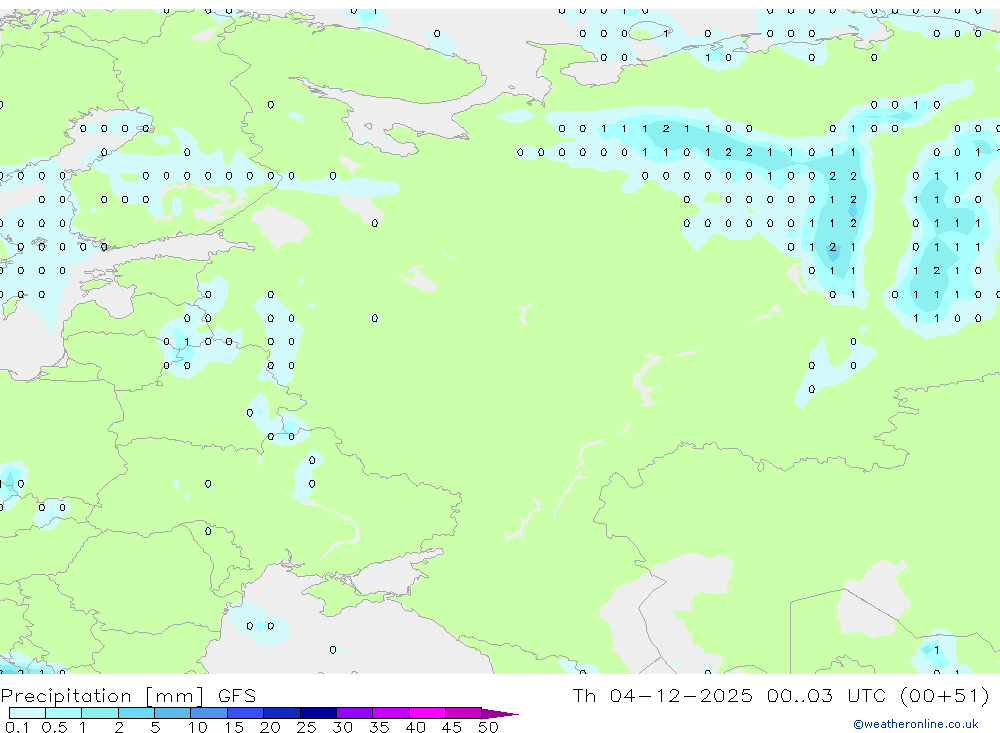Choose the 20–25 mm dark blue swatch
This screenshot has height=733, width=1000.
[x=282, y=713]
